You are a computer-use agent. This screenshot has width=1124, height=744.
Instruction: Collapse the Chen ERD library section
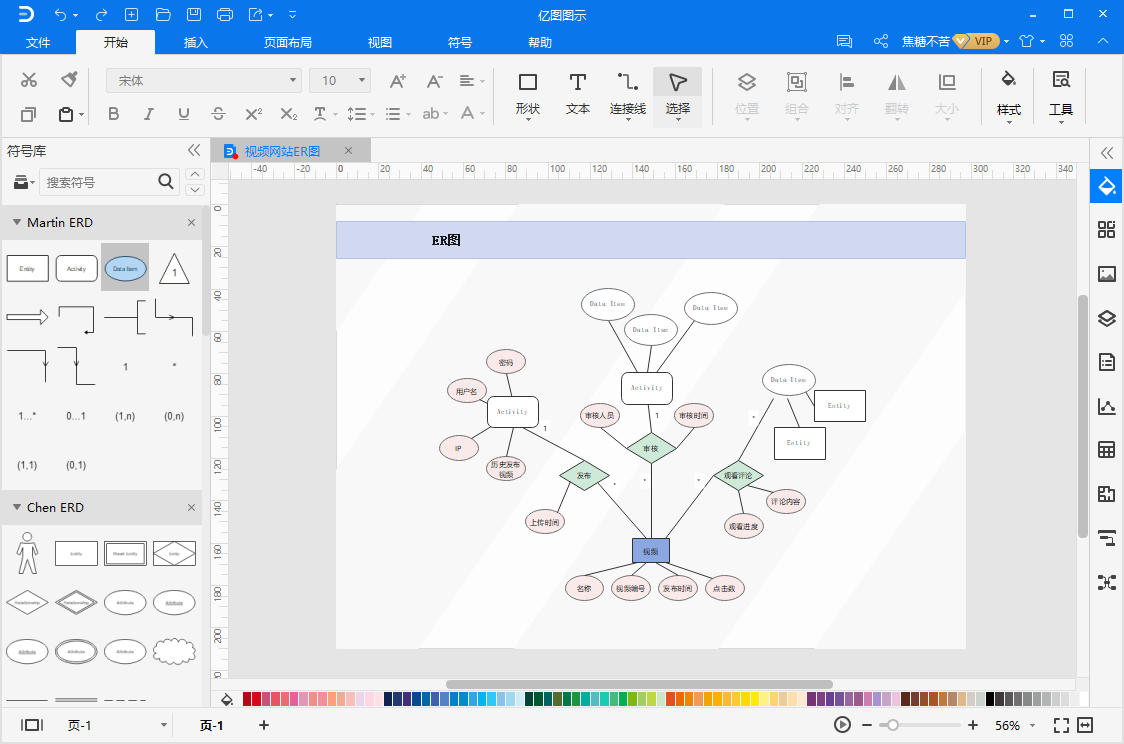17,508
